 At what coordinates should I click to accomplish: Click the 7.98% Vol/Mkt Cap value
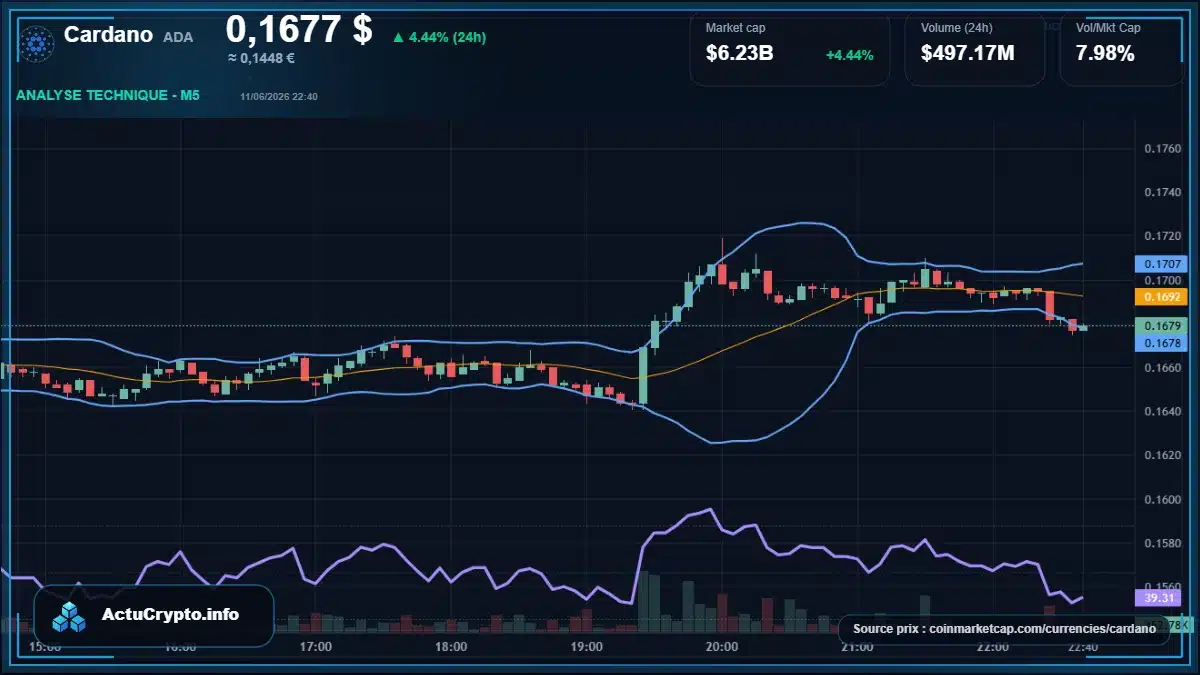point(1105,53)
